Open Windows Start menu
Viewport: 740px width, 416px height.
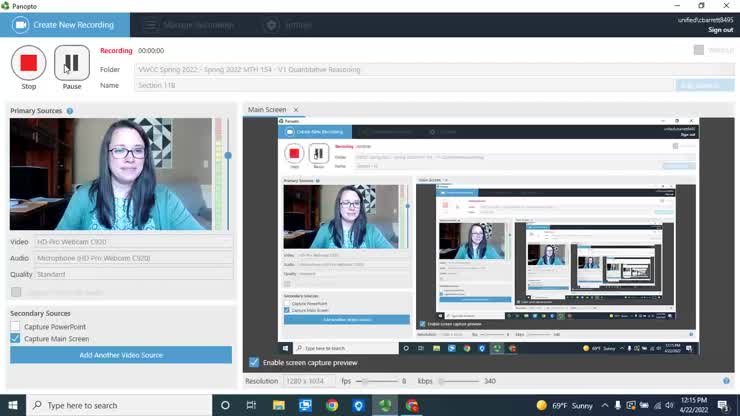(x=13, y=405)
